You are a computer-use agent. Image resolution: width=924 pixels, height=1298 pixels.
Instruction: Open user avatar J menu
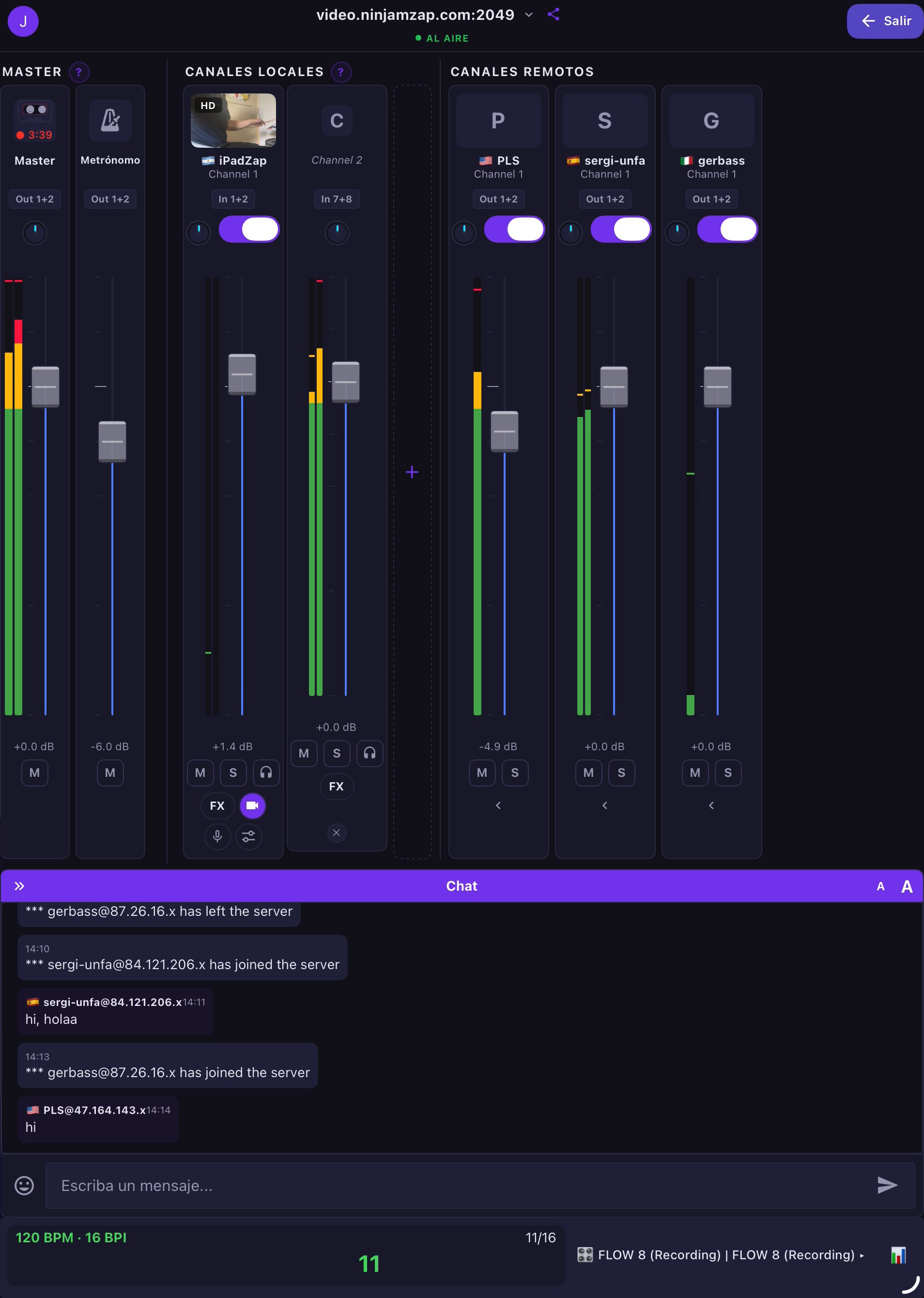pyautogui.click(x=23, y=21)
